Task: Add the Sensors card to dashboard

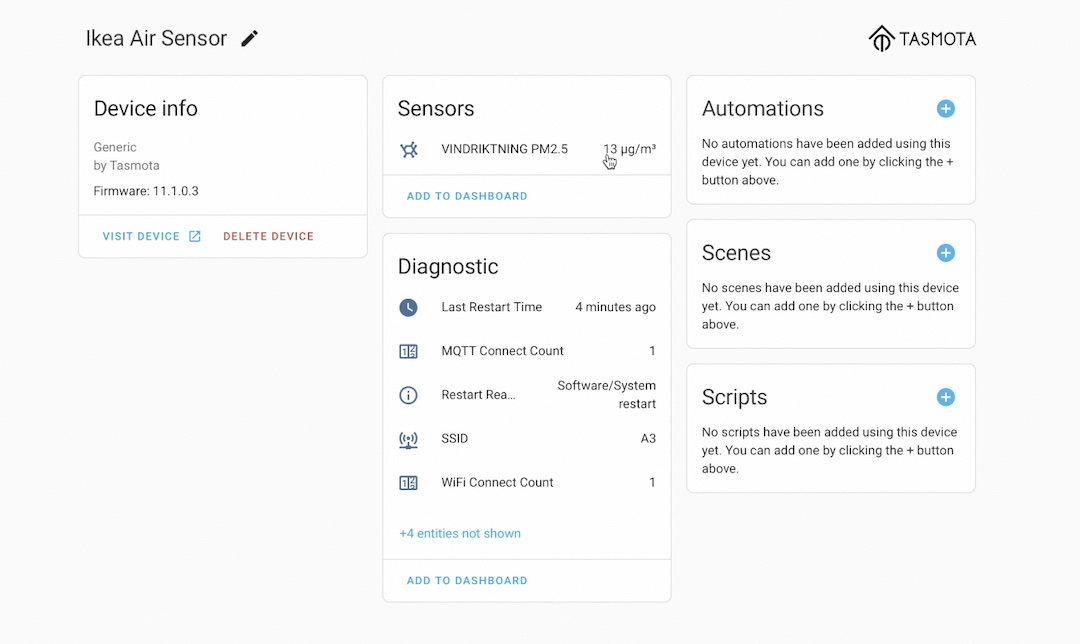Action: [467, 196]
